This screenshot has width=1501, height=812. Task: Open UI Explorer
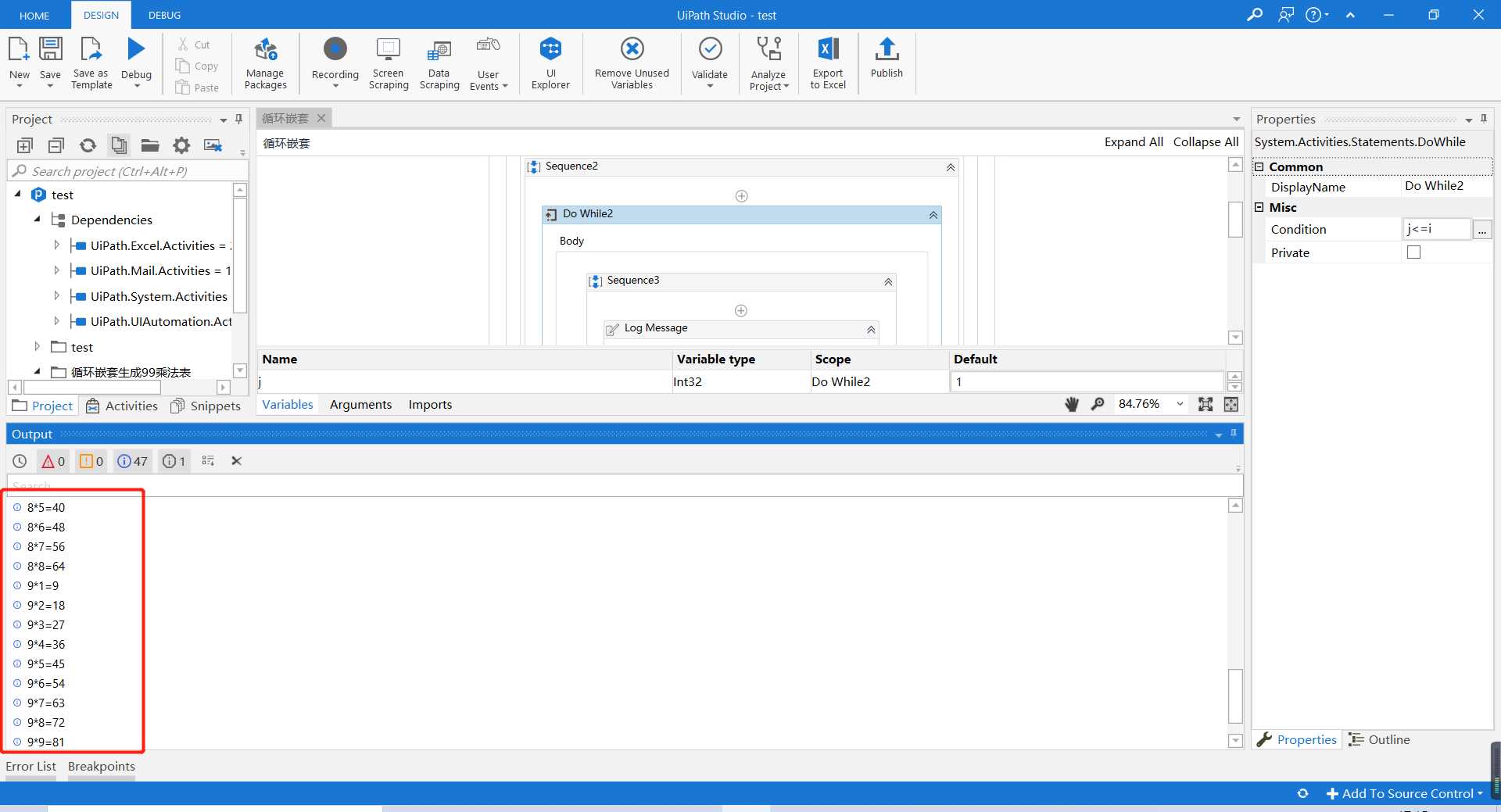click(x=550, y=49)
